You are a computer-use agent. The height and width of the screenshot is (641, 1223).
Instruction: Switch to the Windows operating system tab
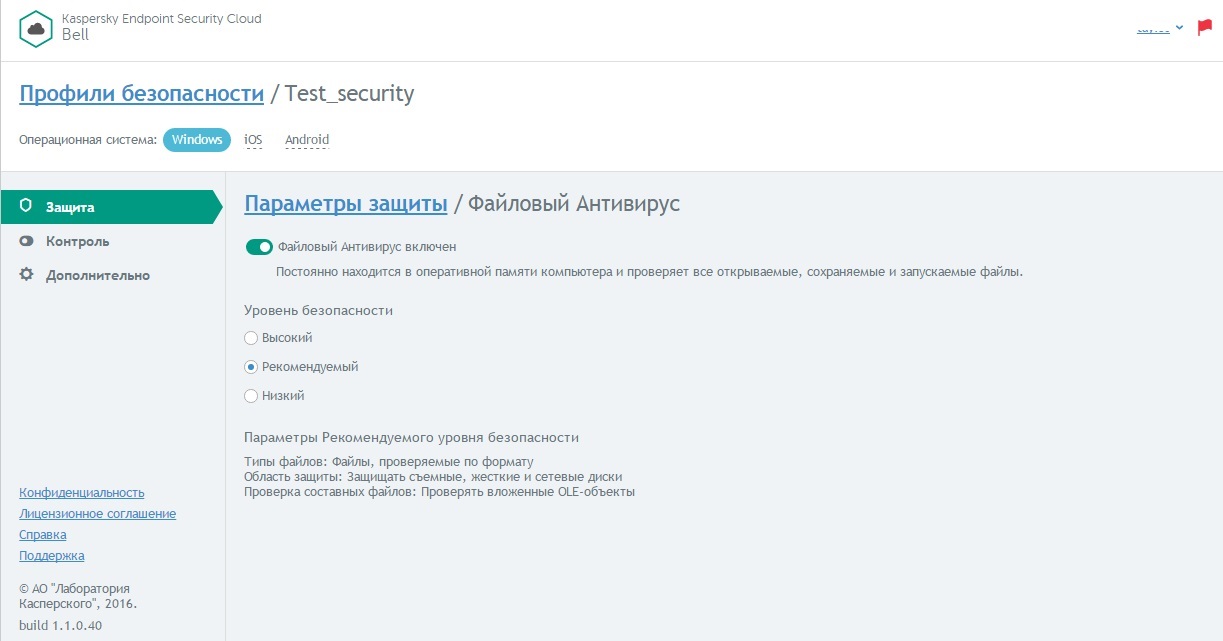click(197, 140)
